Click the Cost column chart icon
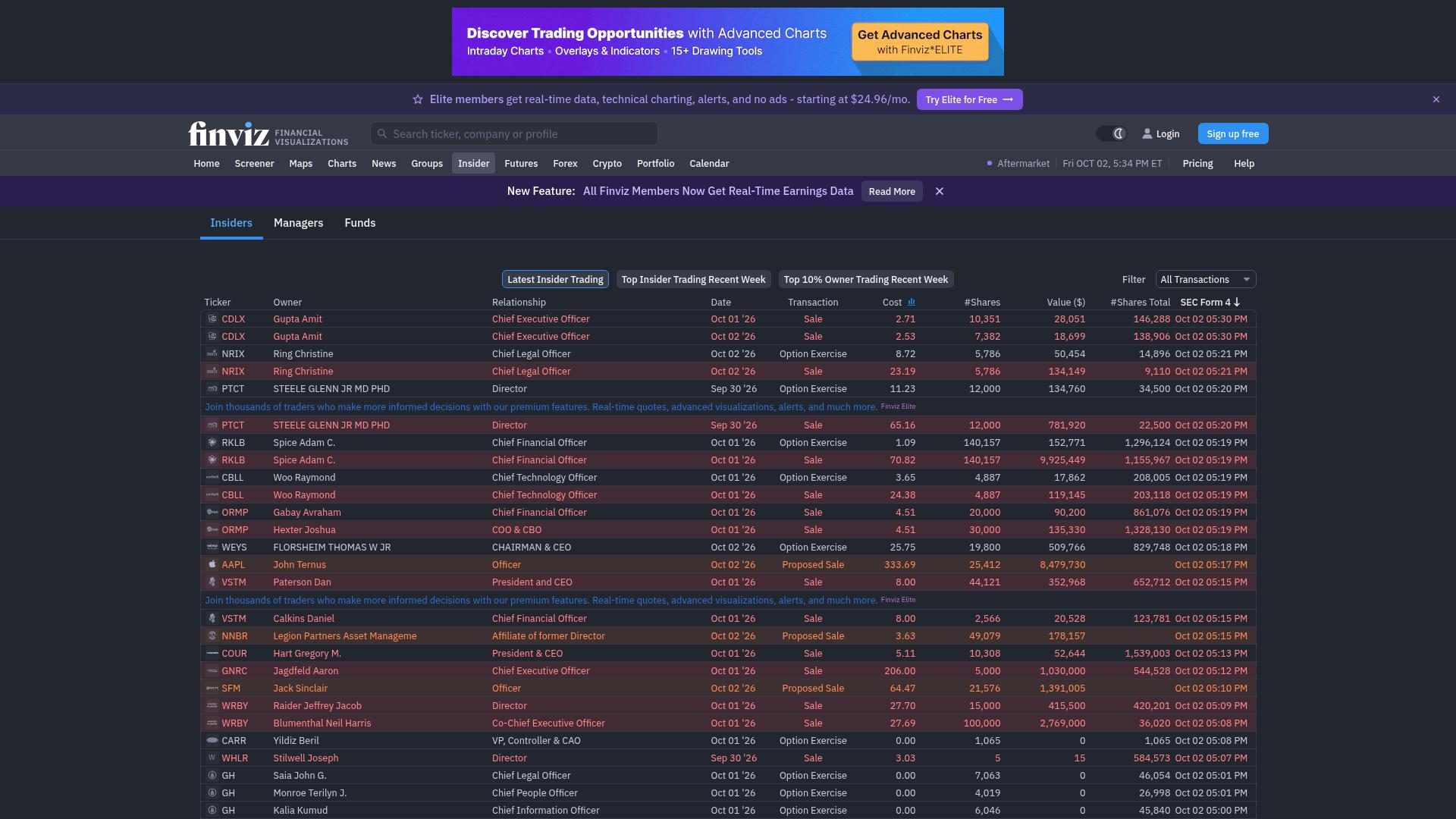Screen dimensions: 1456x819 (x=912, y=302)
